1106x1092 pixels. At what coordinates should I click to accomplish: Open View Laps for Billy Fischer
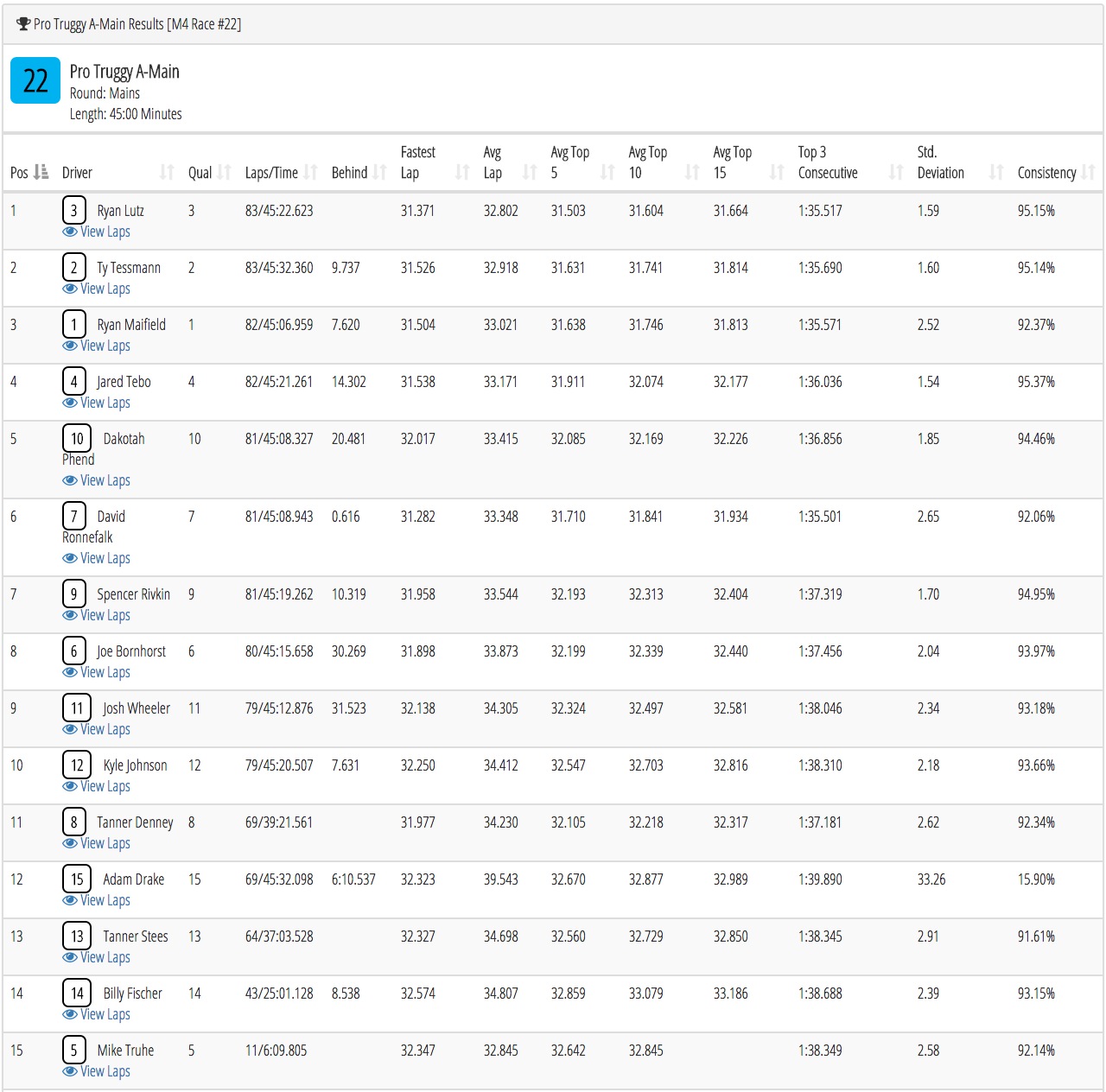pyautogui.click(x=97, y=1014)
